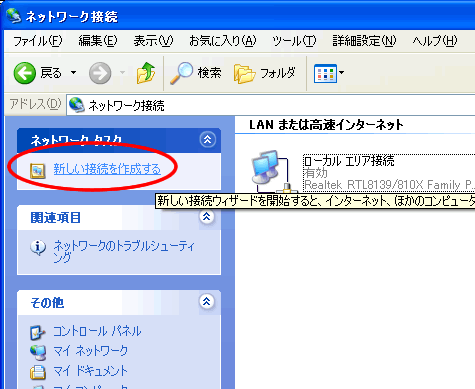Collapse the その他 panel
This screenshot has height=389, width=475.
click(x=207, y=302)
